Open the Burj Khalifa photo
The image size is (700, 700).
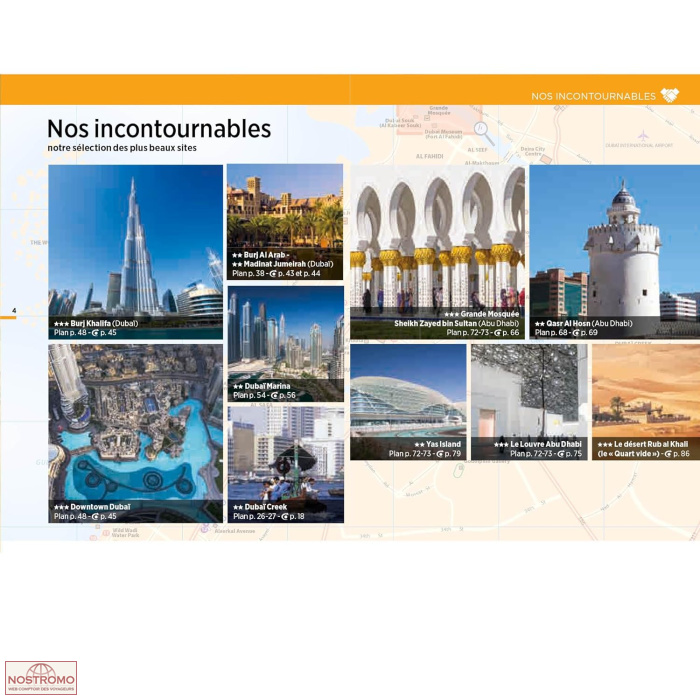click(135, 252)
